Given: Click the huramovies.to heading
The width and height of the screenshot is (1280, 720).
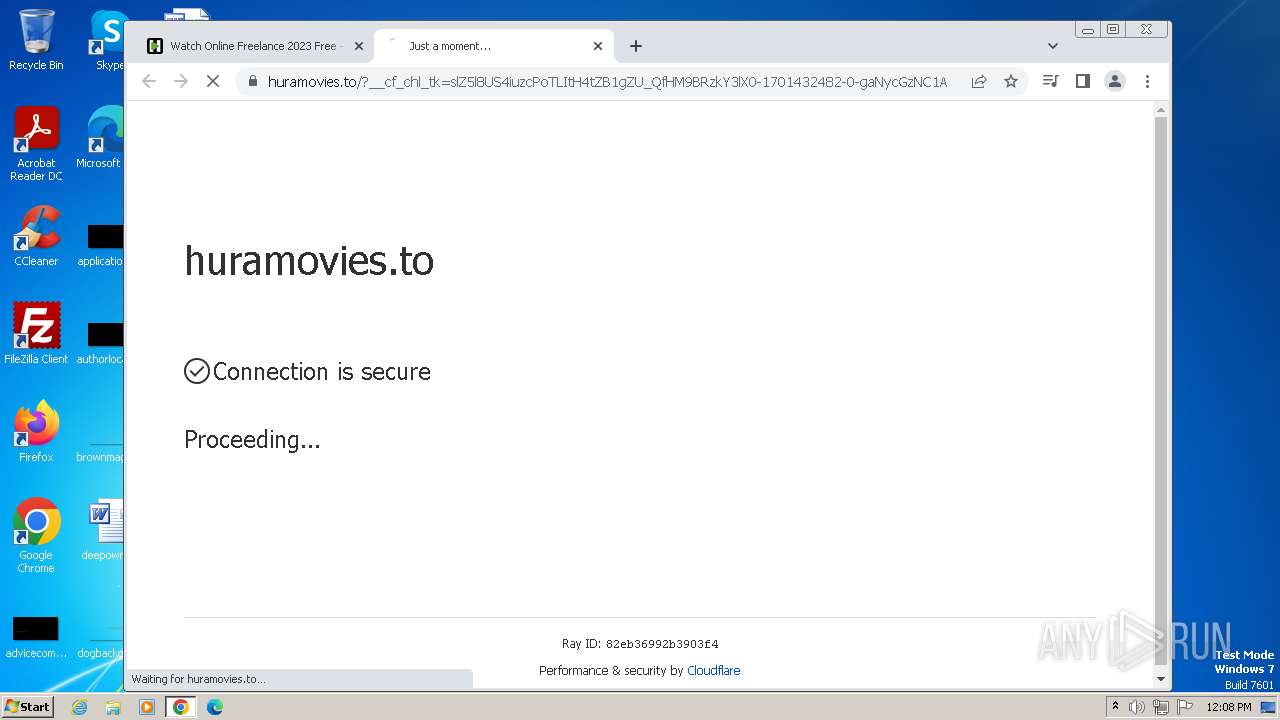Looking at the screenshot, I should (x=309, y=261).
